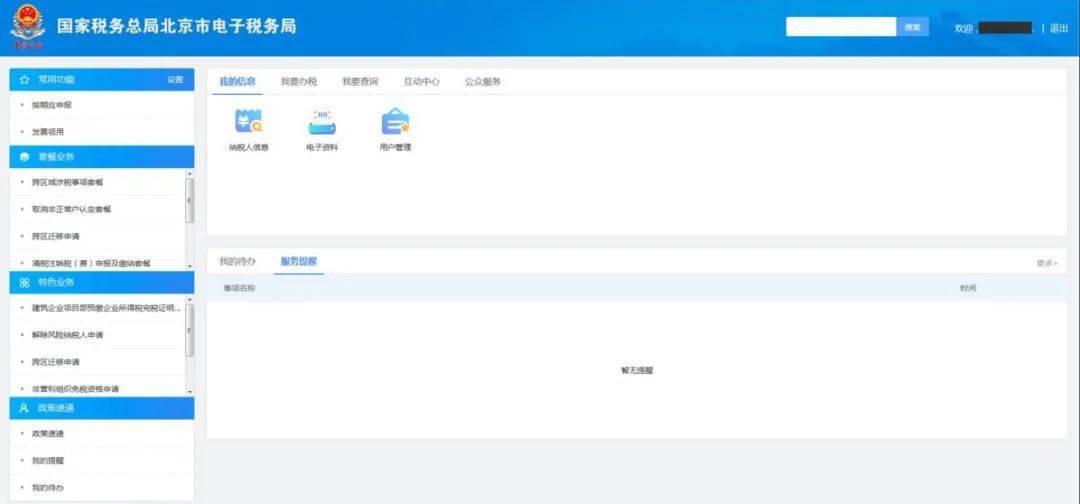1080x504 pixels.
Task: Switch to the 我要办税 tab
Action: (299, 81)
